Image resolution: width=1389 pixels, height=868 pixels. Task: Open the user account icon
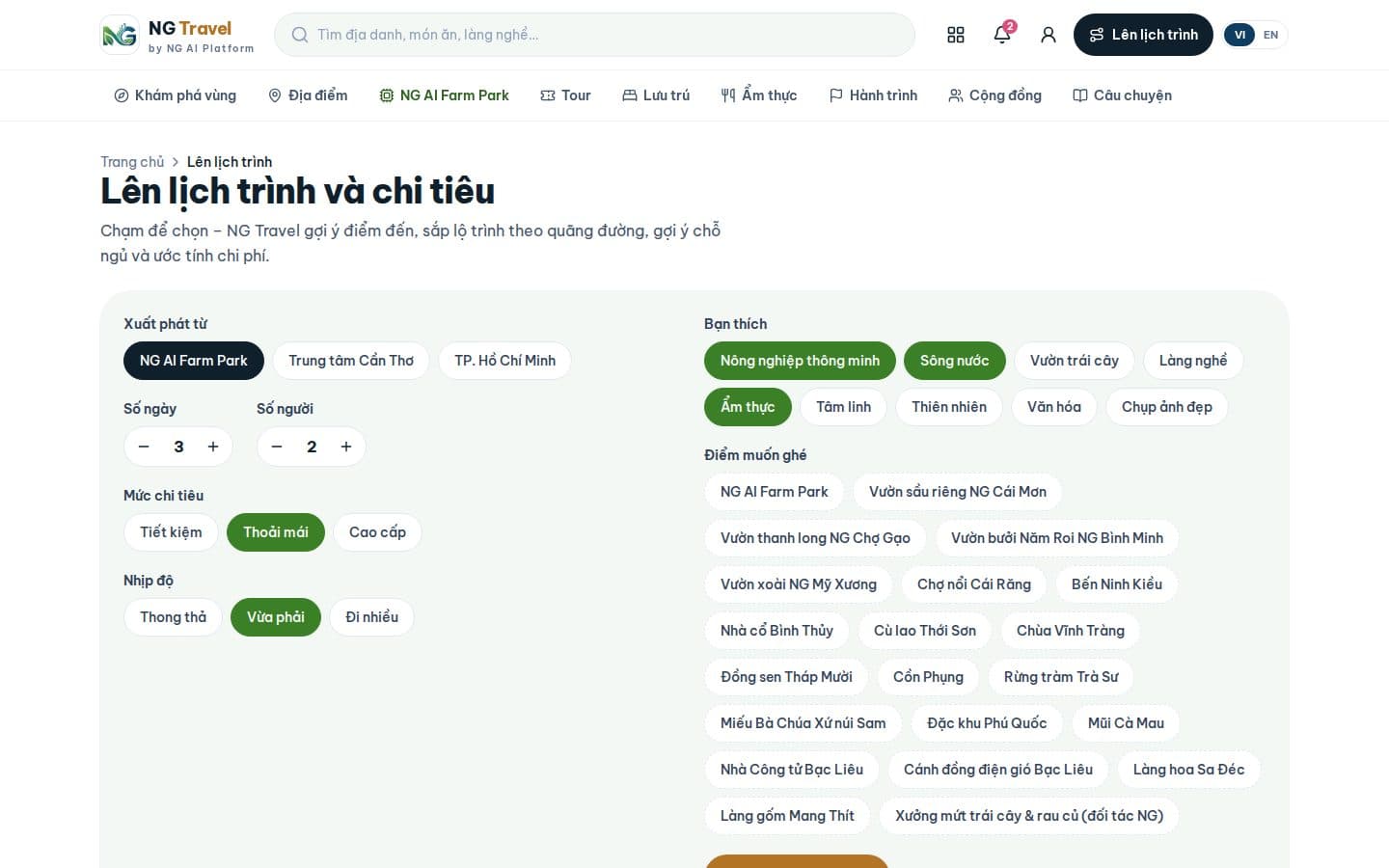1049,35
